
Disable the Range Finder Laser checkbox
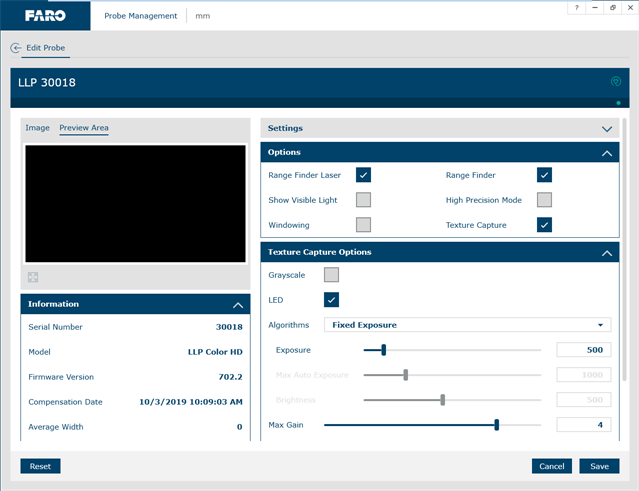[363, 175]
